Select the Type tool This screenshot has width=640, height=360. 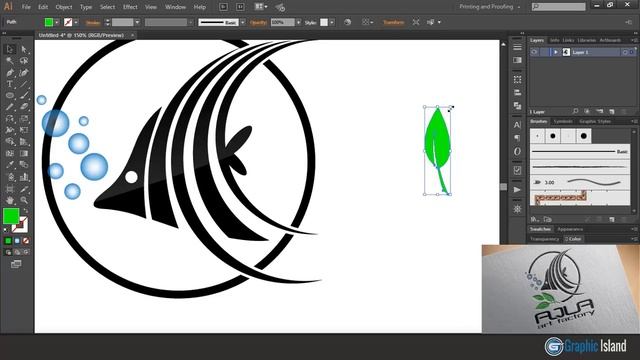coord(10,84)
